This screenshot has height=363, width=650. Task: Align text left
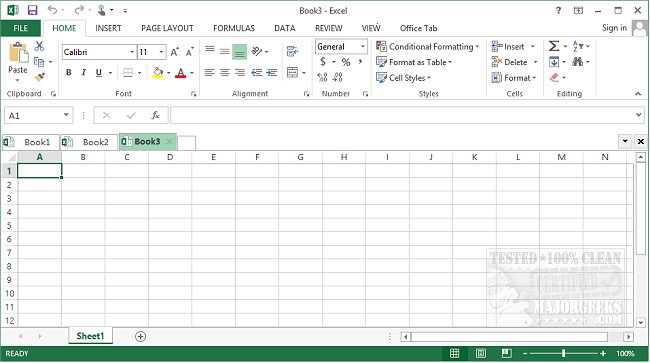[210, 73]
